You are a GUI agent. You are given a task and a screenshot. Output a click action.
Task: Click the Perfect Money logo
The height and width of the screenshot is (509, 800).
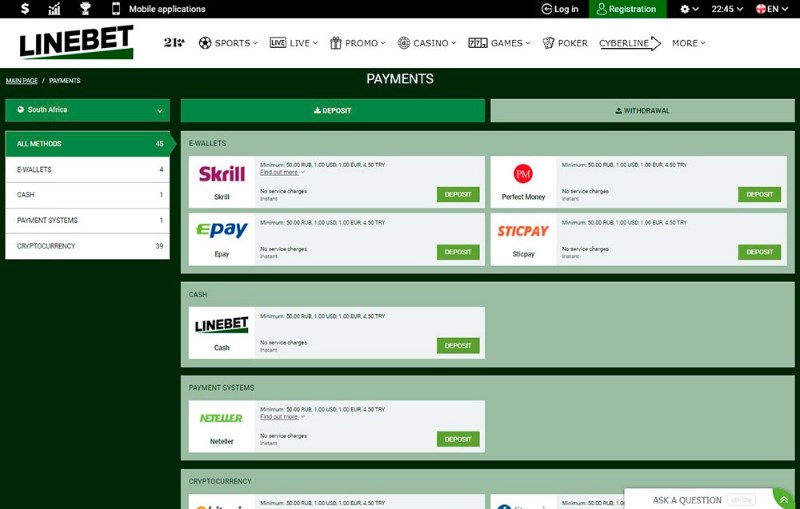pyautogui.click(x=523, y=173)
